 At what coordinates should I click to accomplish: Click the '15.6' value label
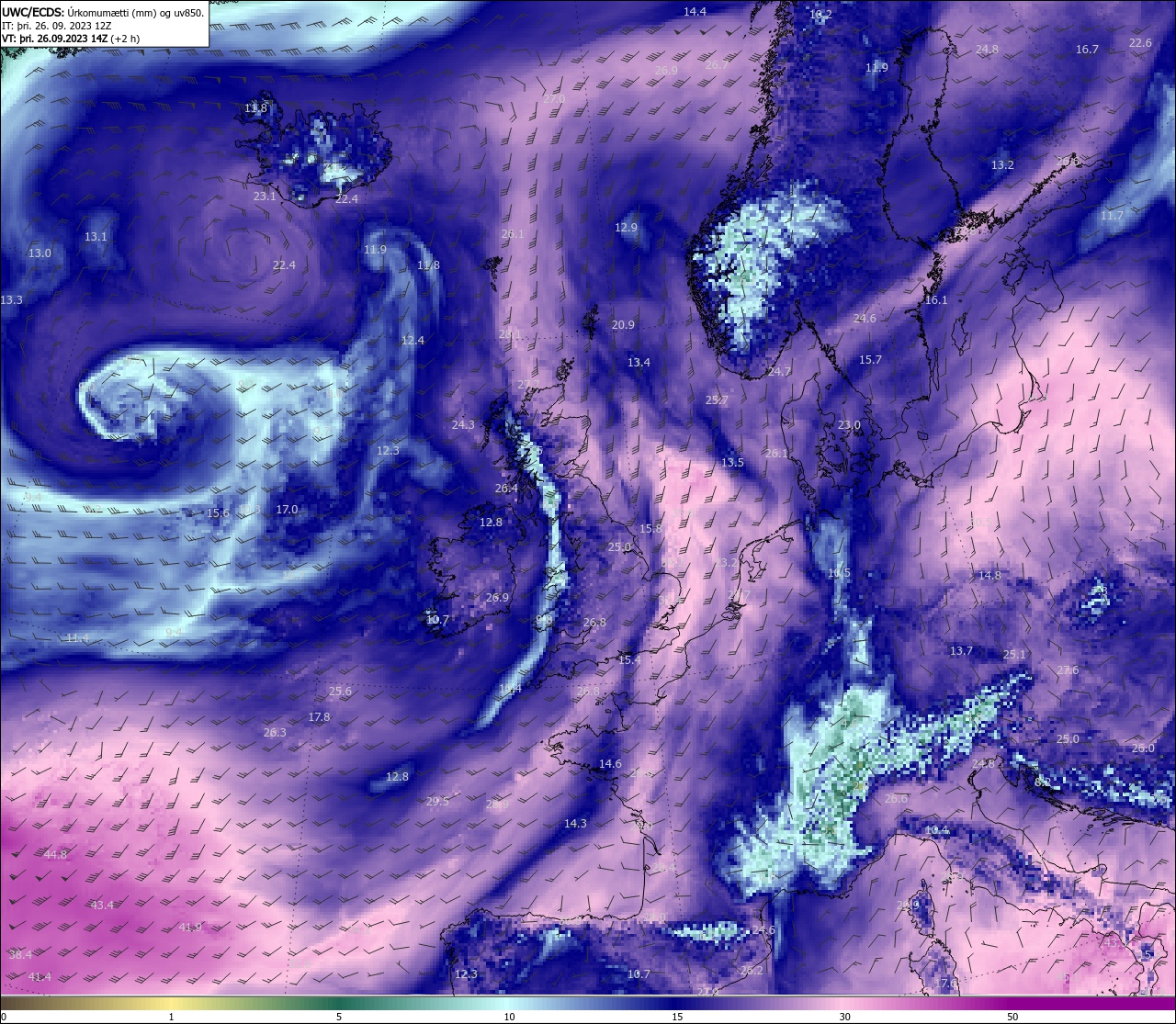coord(218,513)
